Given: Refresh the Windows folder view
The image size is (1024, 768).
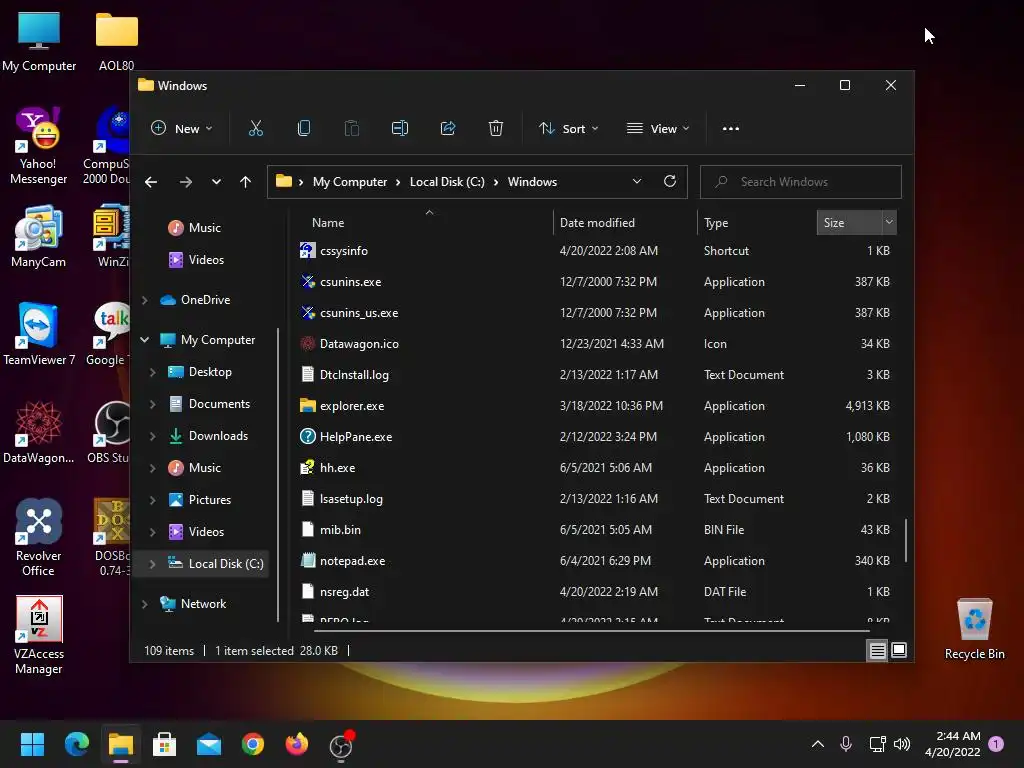Looking at the screenshot, I should (669, 182).
